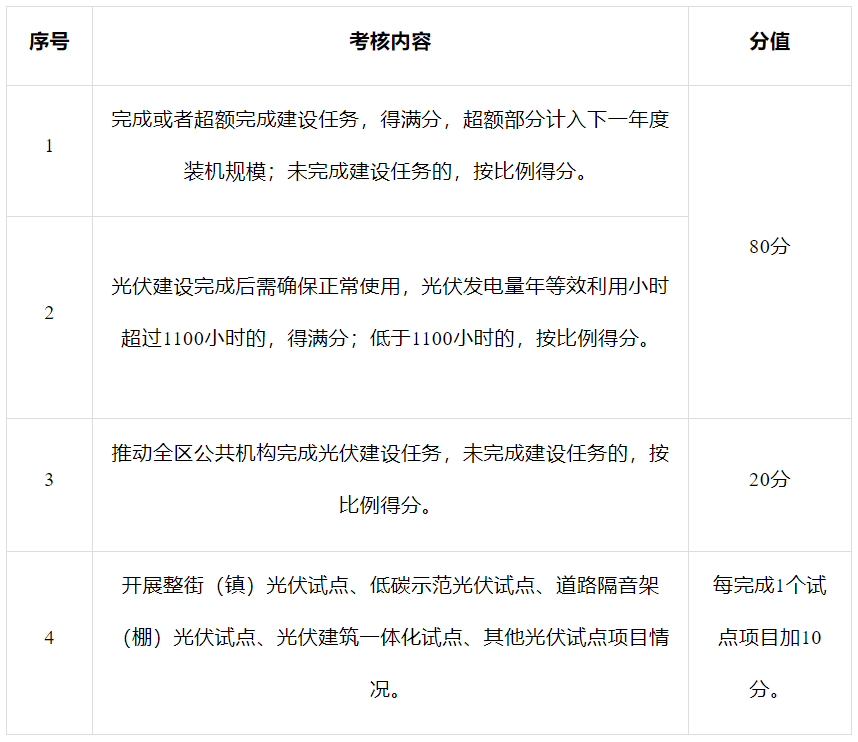Click the line starting with 光伏建设完成后需确保正常使用

[x=390, y=287]
